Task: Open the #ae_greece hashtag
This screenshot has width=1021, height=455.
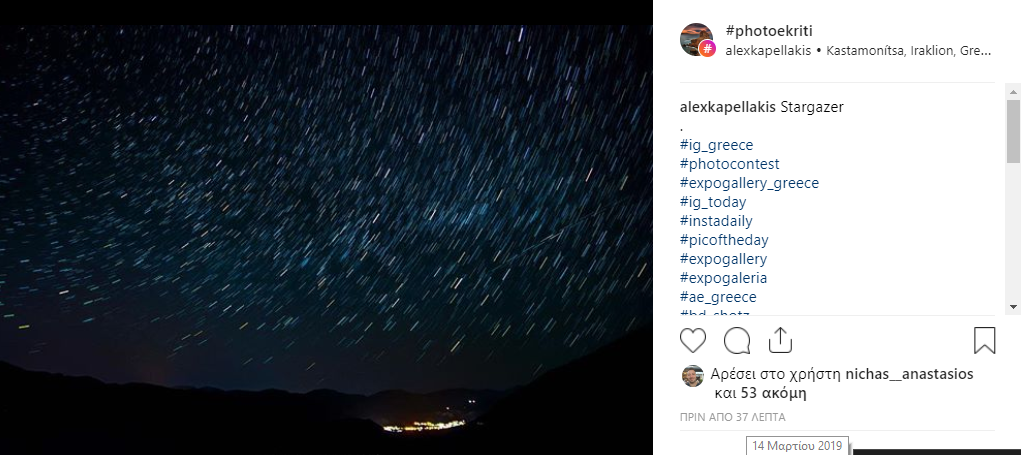Action: tap(718, 297)
